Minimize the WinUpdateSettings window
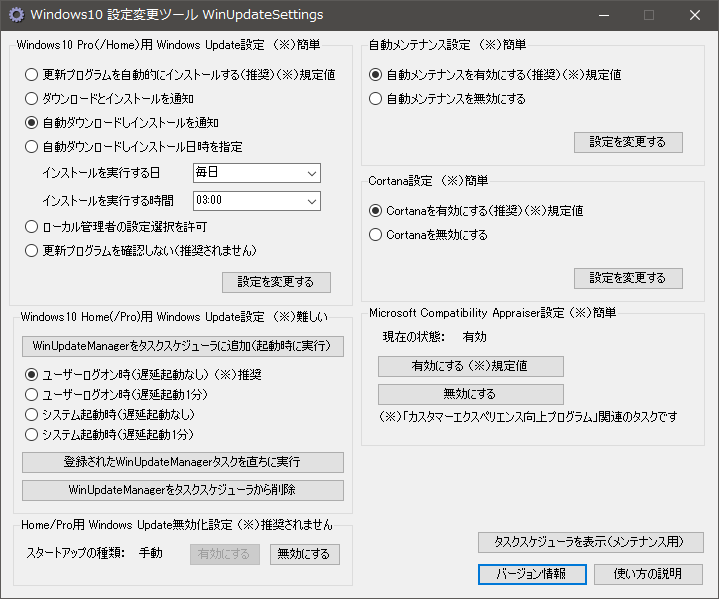719x599 pixels. [x=604, y=15]
